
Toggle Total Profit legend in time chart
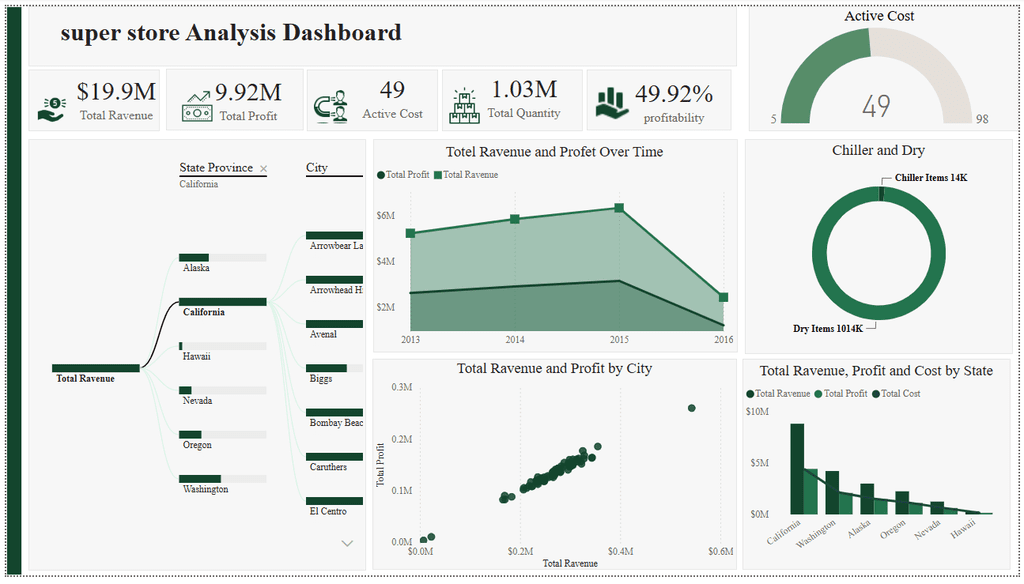(x=403, y=175)
